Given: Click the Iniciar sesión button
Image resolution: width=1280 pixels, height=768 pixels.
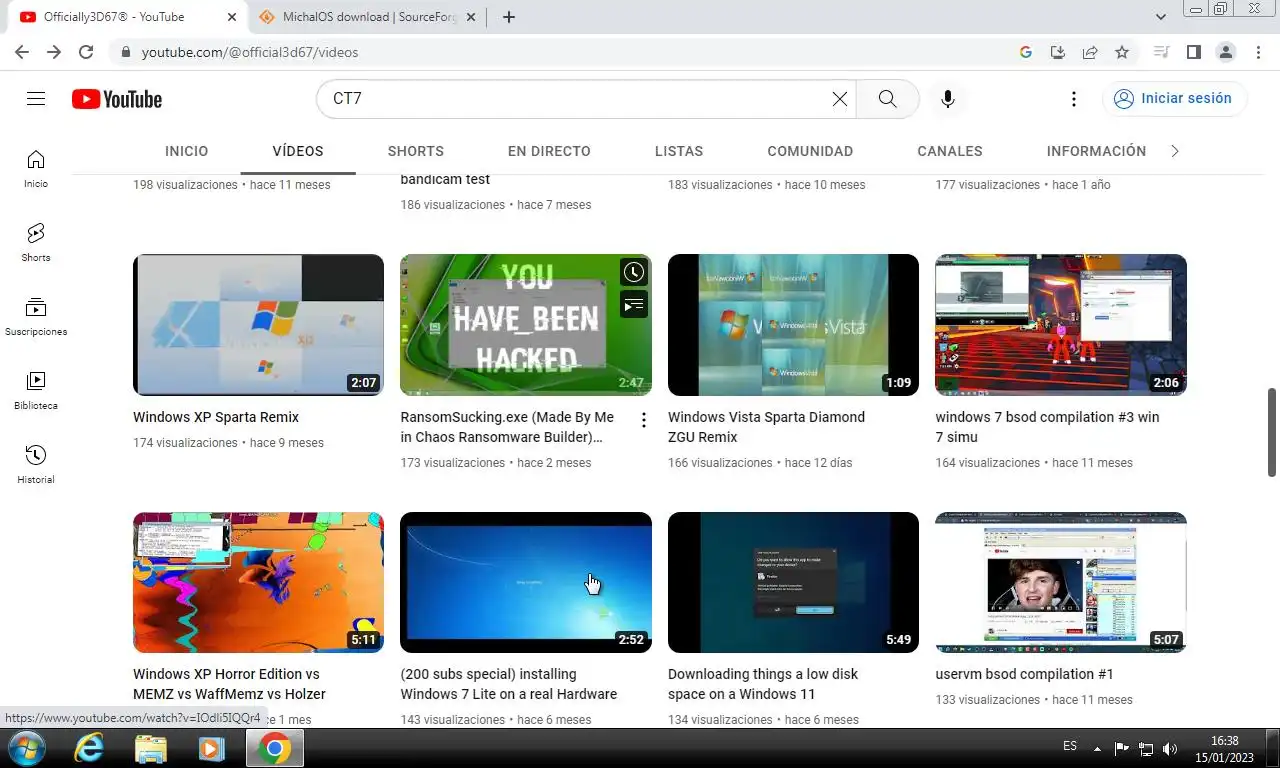Looking at the screenshot, I should (x=1174, y=98).
